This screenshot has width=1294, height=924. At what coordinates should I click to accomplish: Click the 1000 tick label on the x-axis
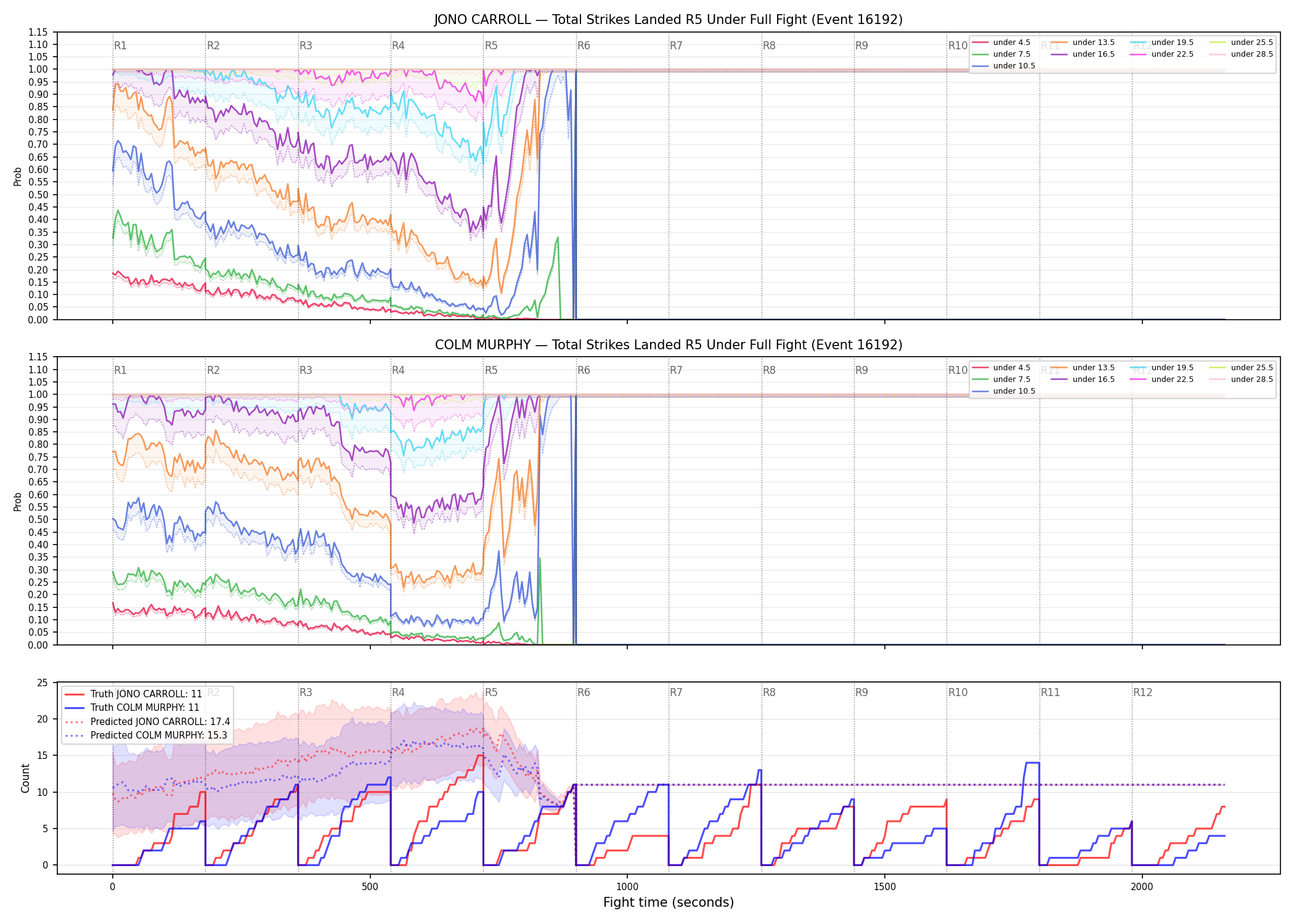[627, 887]
